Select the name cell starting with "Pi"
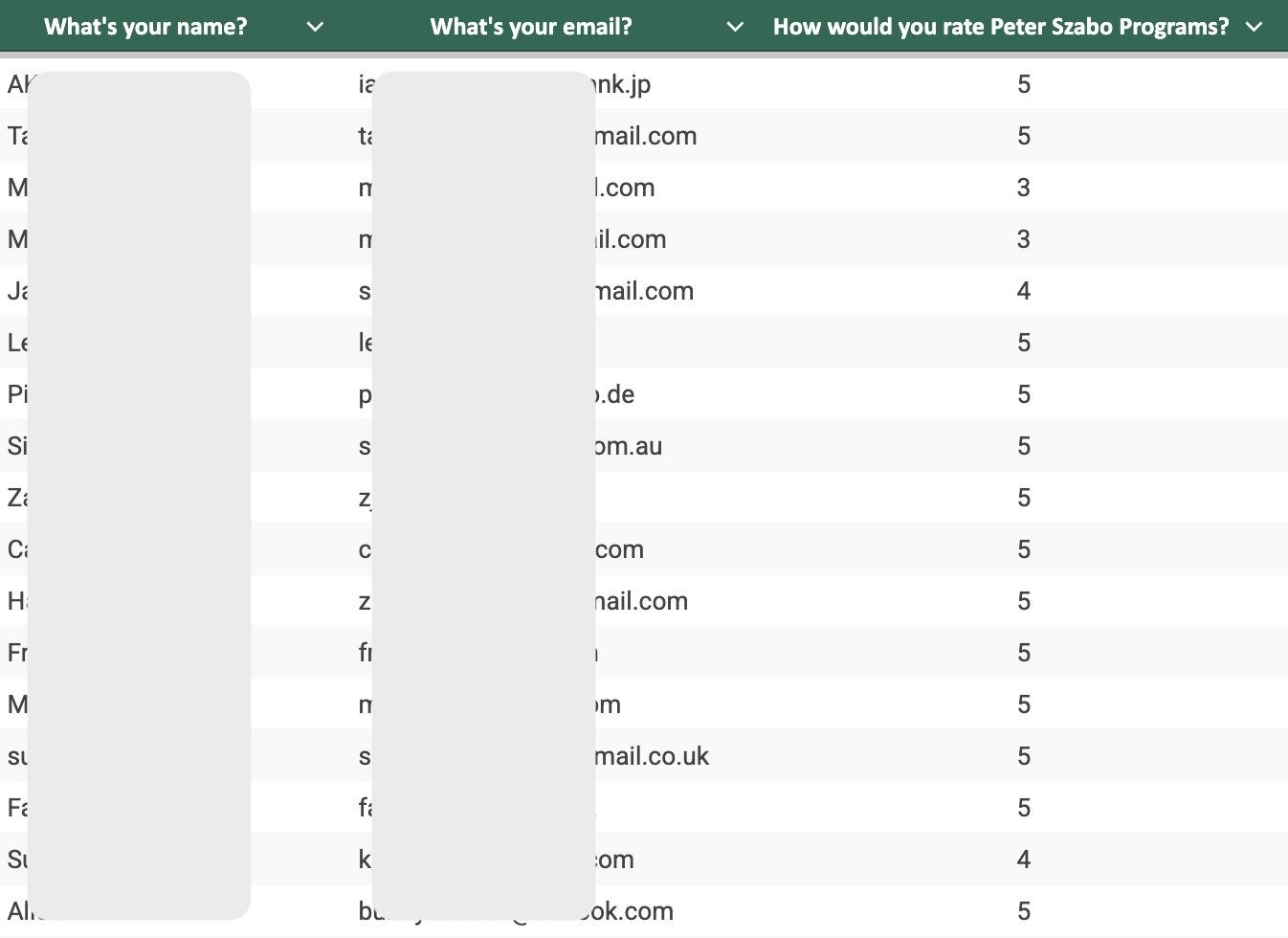 tap(17, 394)
